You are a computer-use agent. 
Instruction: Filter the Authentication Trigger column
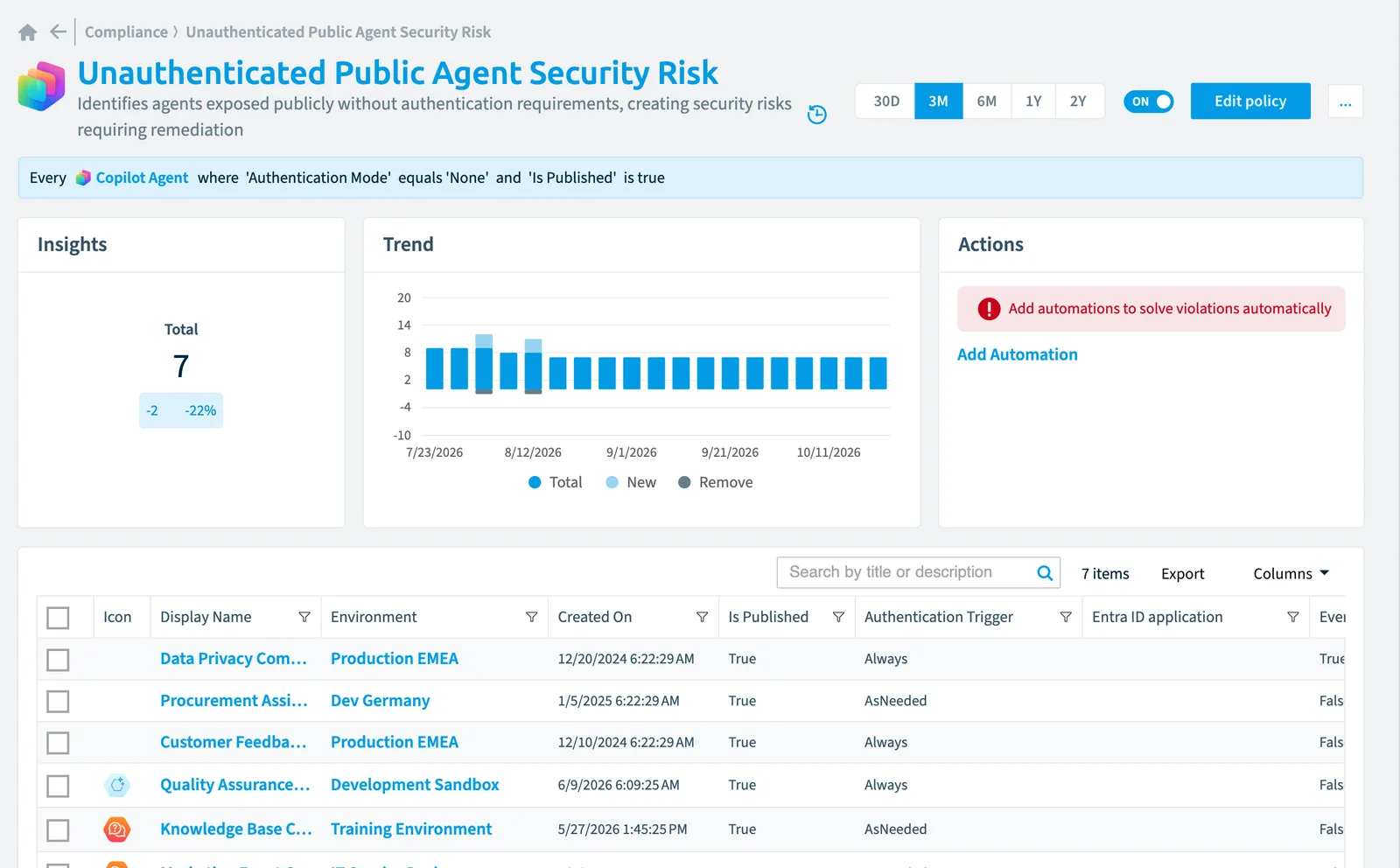tap(1066, 617)
